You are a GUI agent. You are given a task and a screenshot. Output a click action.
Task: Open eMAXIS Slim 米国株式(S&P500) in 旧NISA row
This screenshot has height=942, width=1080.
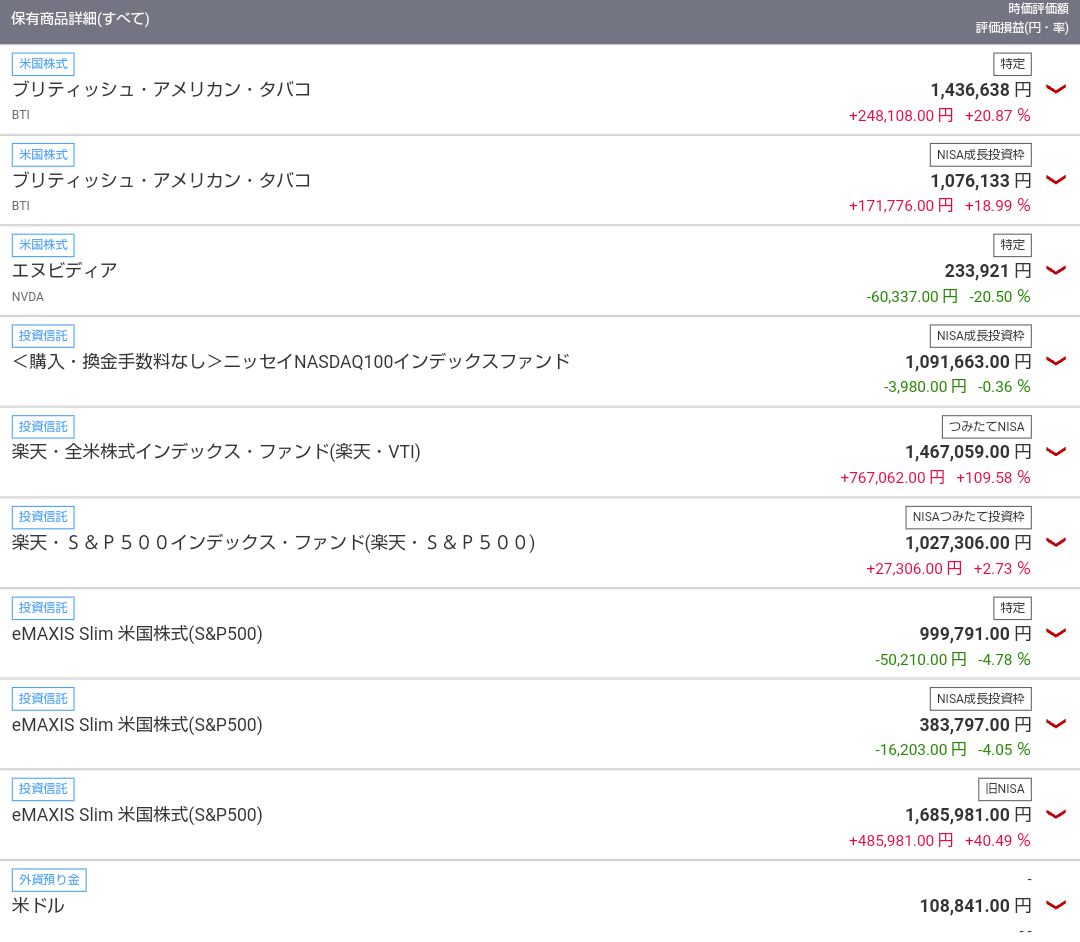tap(137, 815)
